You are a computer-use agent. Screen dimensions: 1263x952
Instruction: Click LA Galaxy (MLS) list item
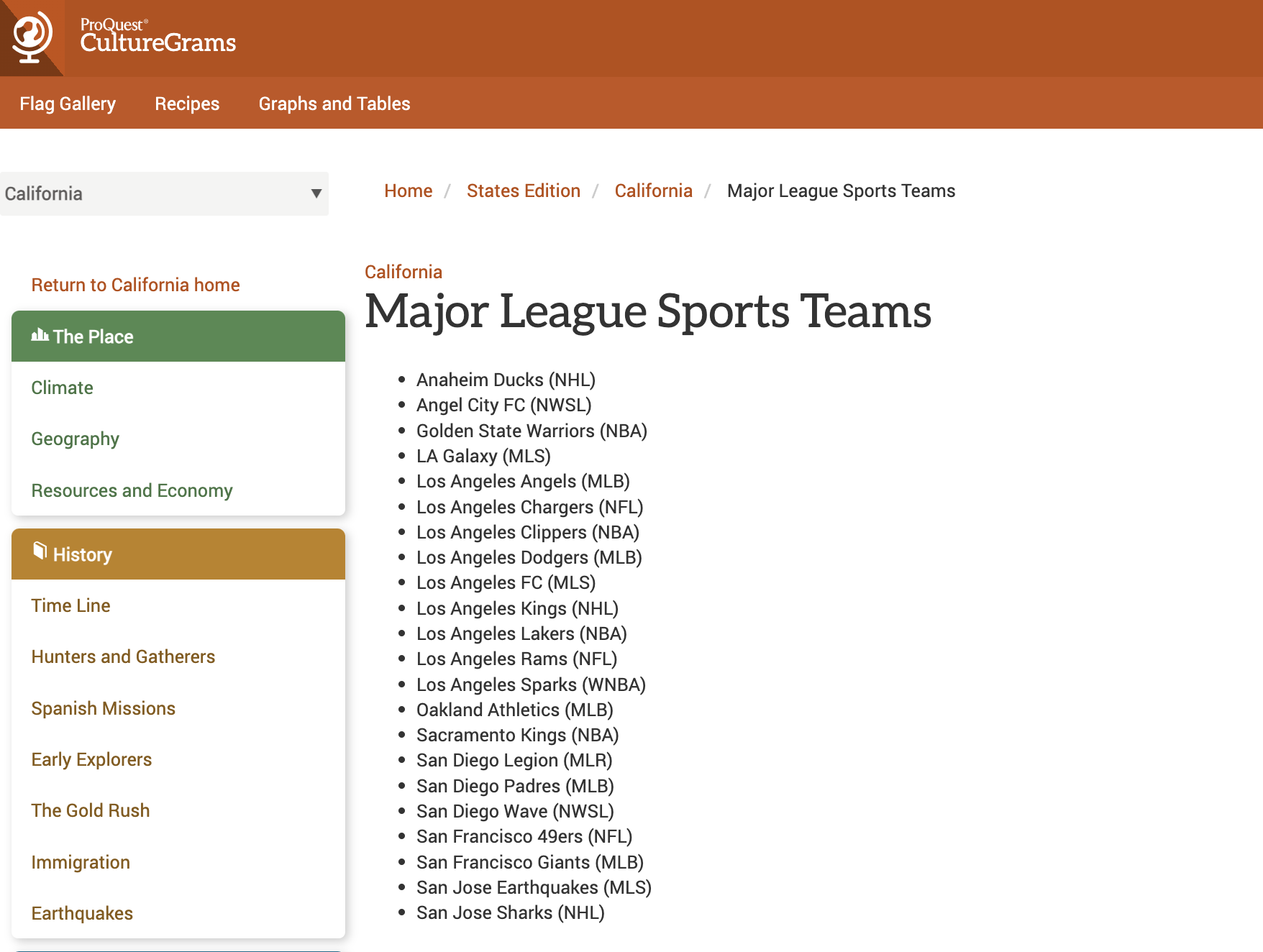click(484, 456)
